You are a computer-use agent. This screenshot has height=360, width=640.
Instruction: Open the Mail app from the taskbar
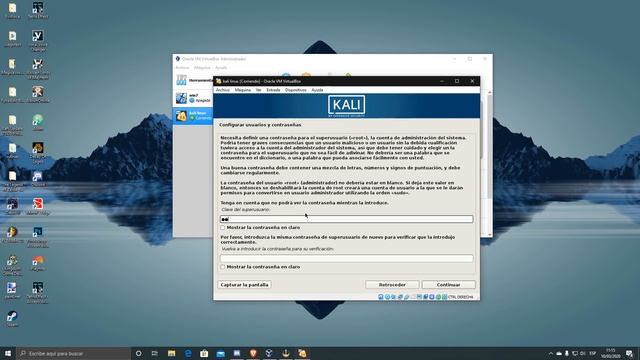[x=220, y=353]
